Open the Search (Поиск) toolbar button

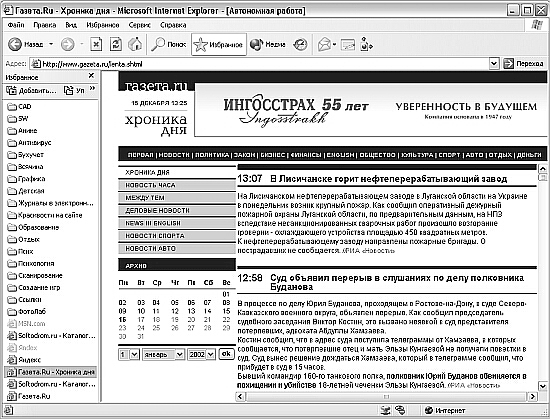click(168, 44)
